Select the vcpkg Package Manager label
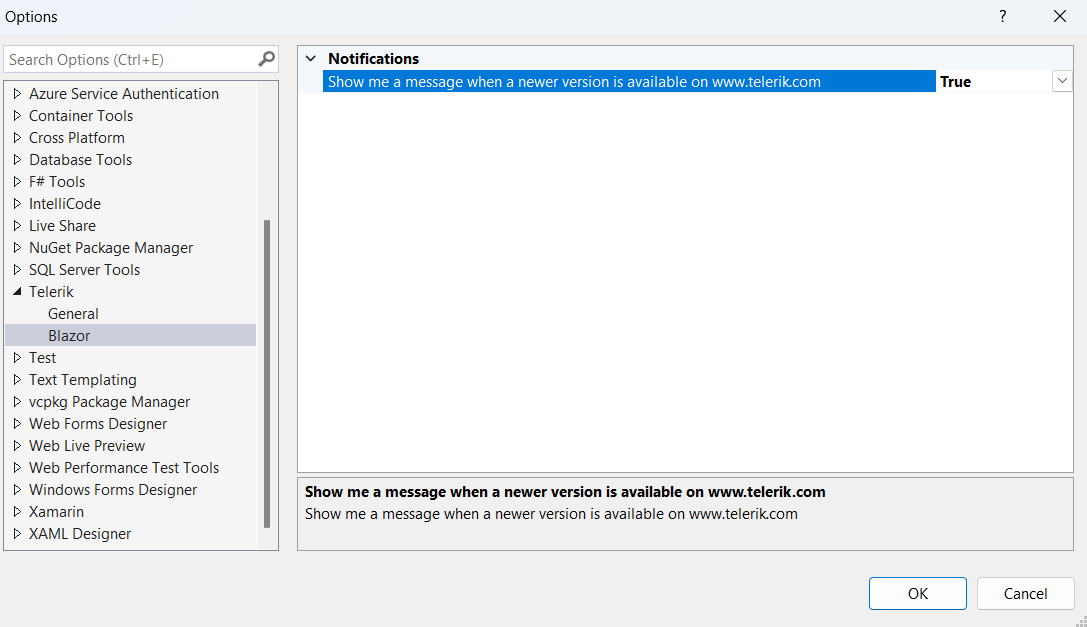Image resolution: width=1087 pixels, height=627 pixels. (109, 402)
